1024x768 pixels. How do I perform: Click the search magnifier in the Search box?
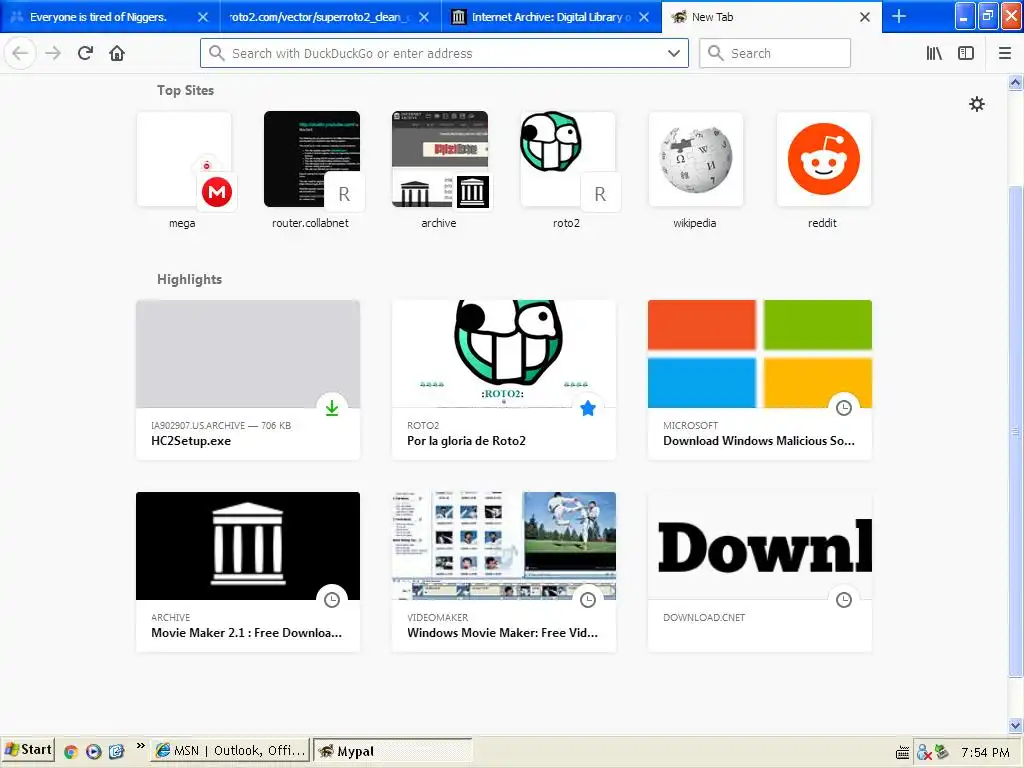(x=716, y=54)
